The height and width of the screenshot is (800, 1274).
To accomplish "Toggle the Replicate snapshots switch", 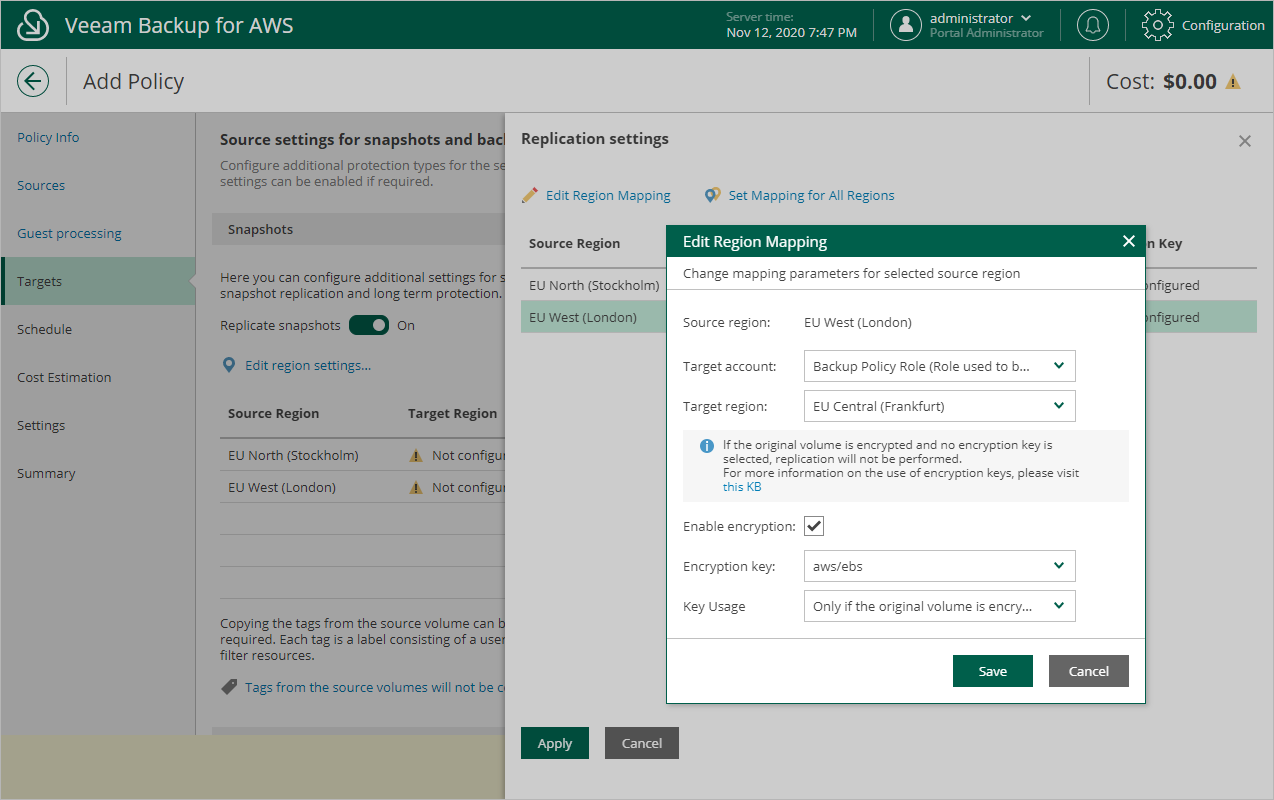I will (368, 325).
